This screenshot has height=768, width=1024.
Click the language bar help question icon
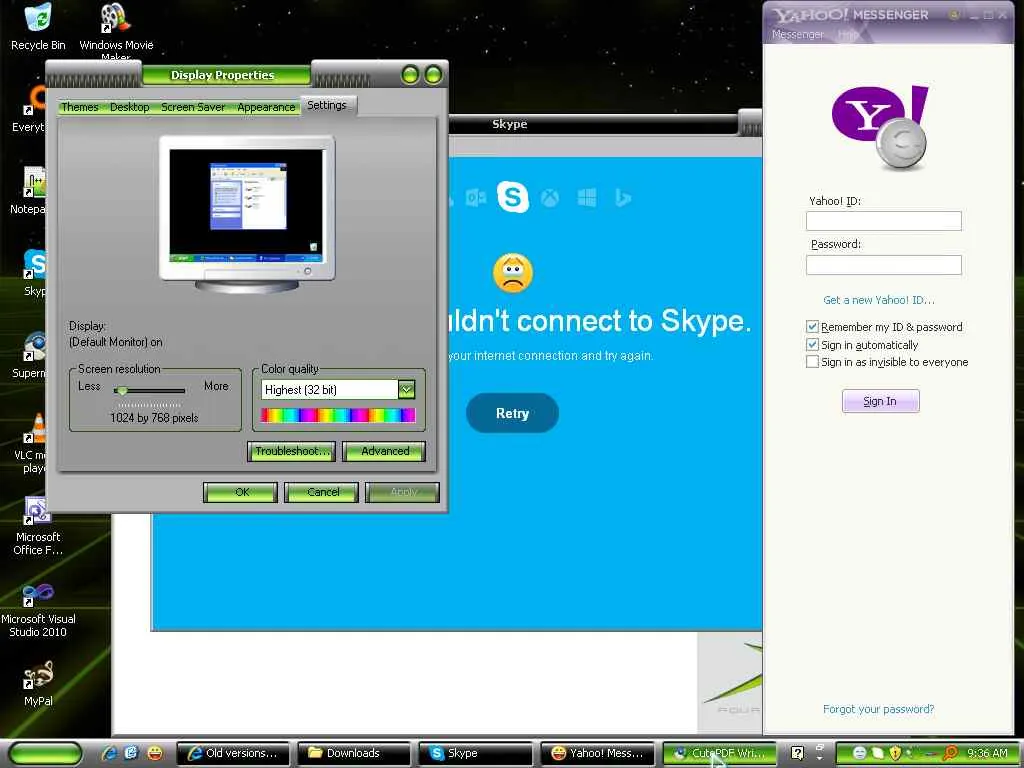click(797, 753)
